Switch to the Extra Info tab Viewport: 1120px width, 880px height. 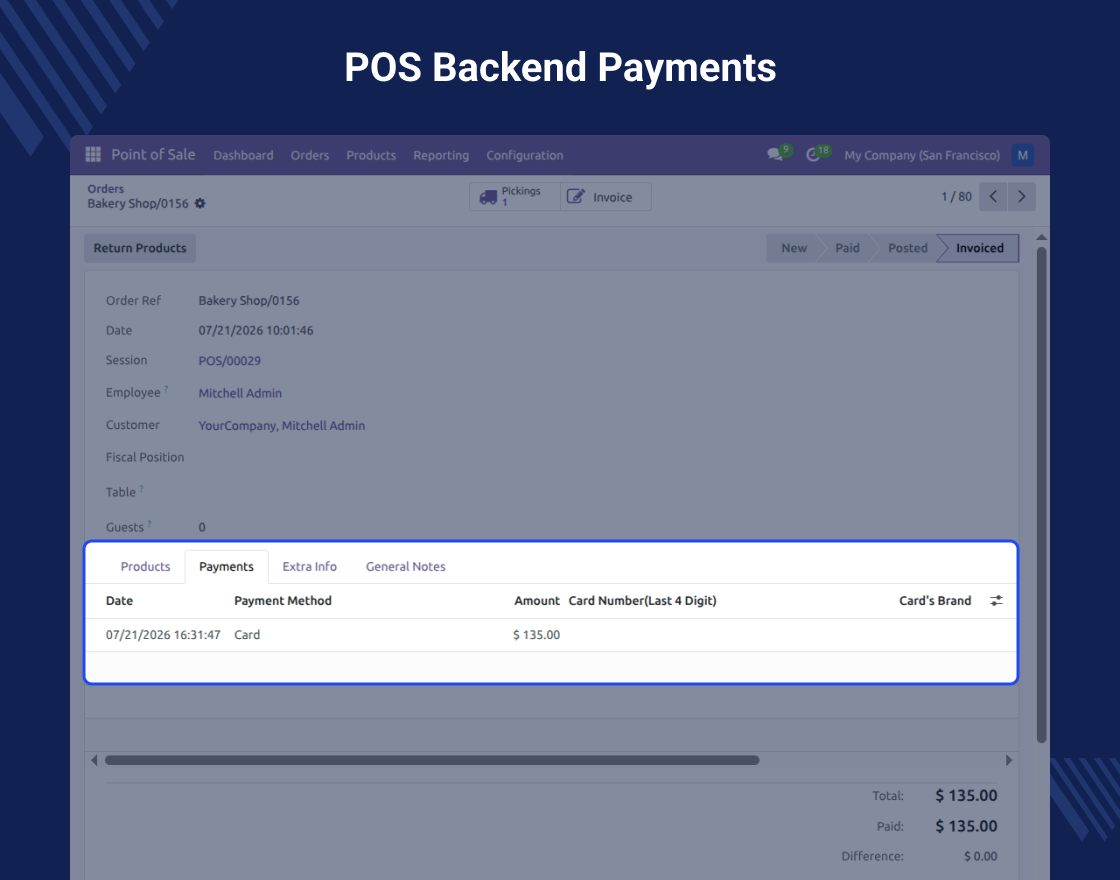(309, 566)
